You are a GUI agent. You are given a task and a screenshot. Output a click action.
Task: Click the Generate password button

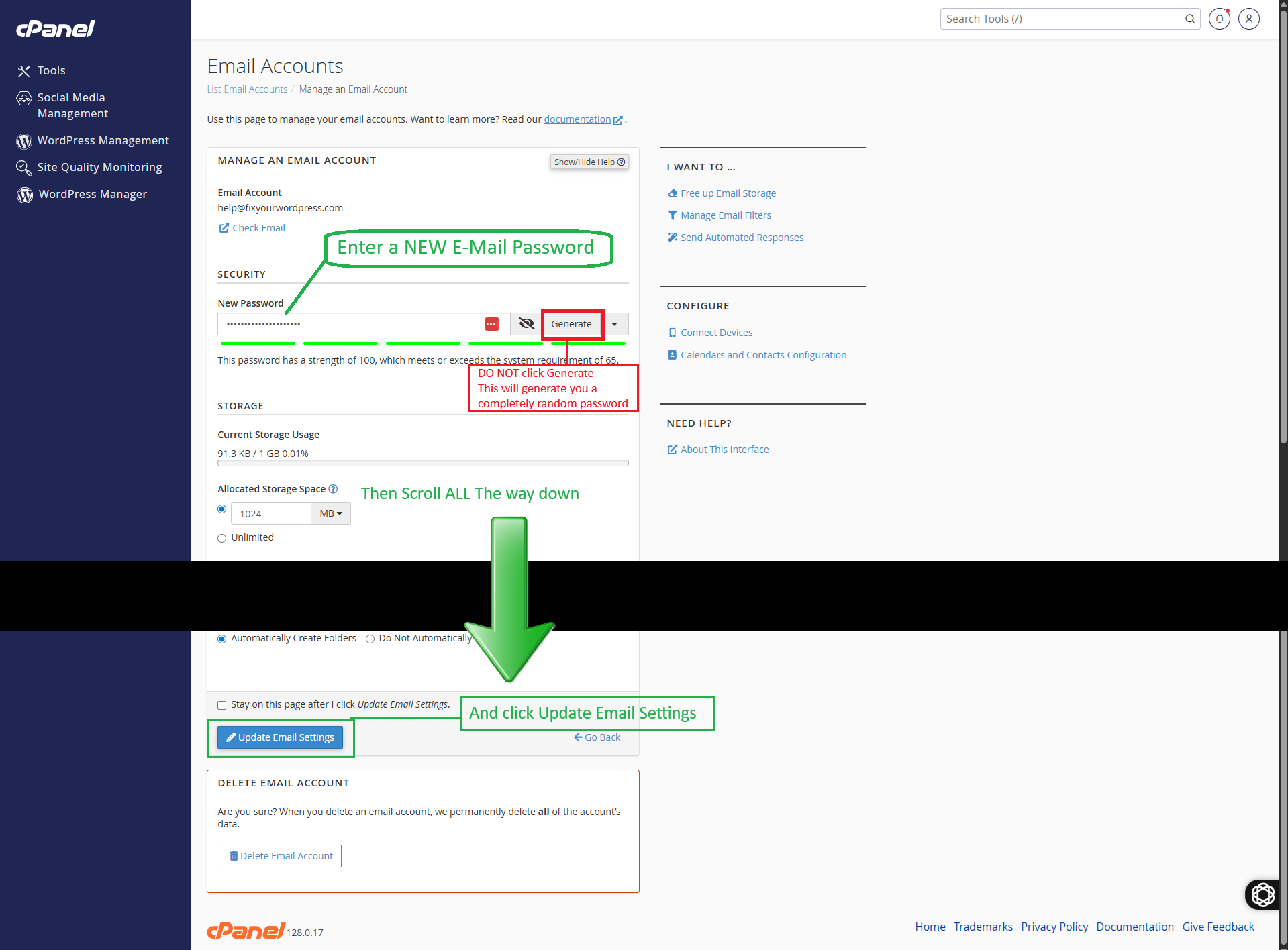[x=571, y=324]
